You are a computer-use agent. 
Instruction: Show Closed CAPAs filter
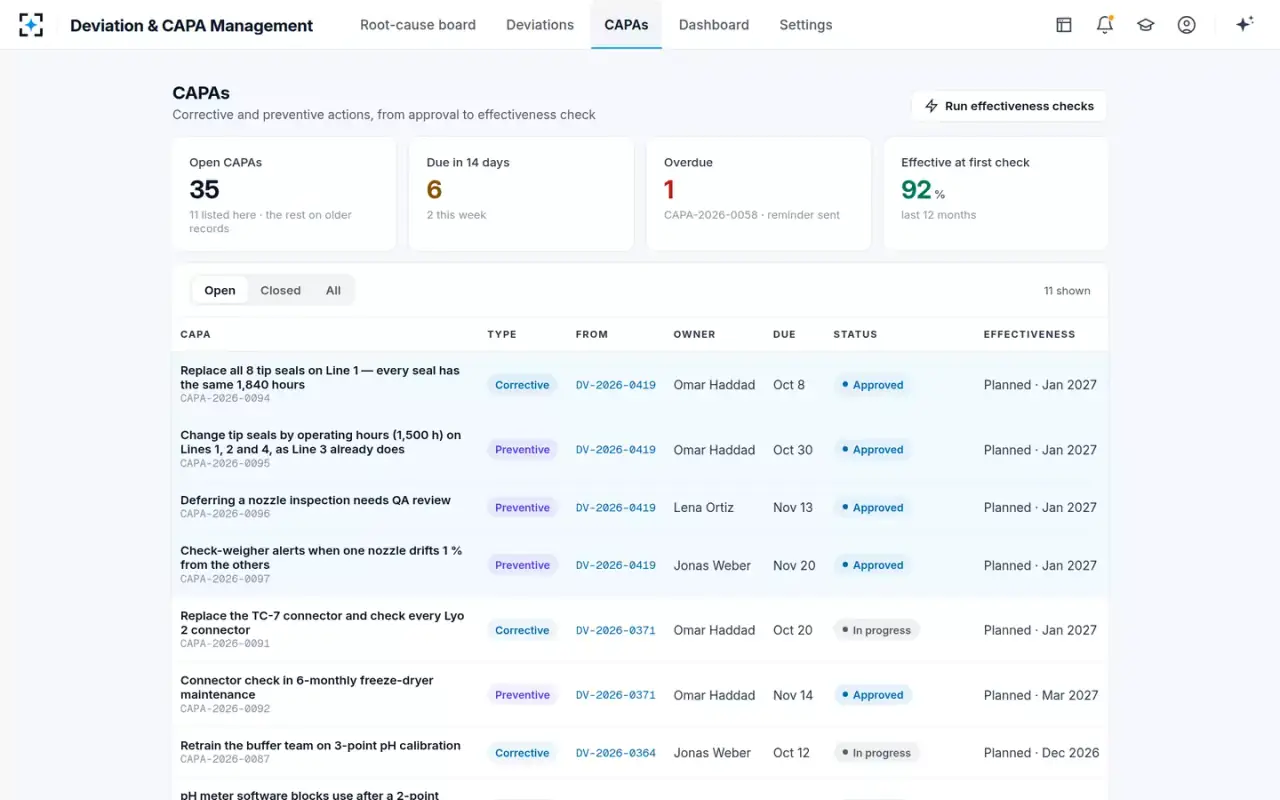(280, 290)
